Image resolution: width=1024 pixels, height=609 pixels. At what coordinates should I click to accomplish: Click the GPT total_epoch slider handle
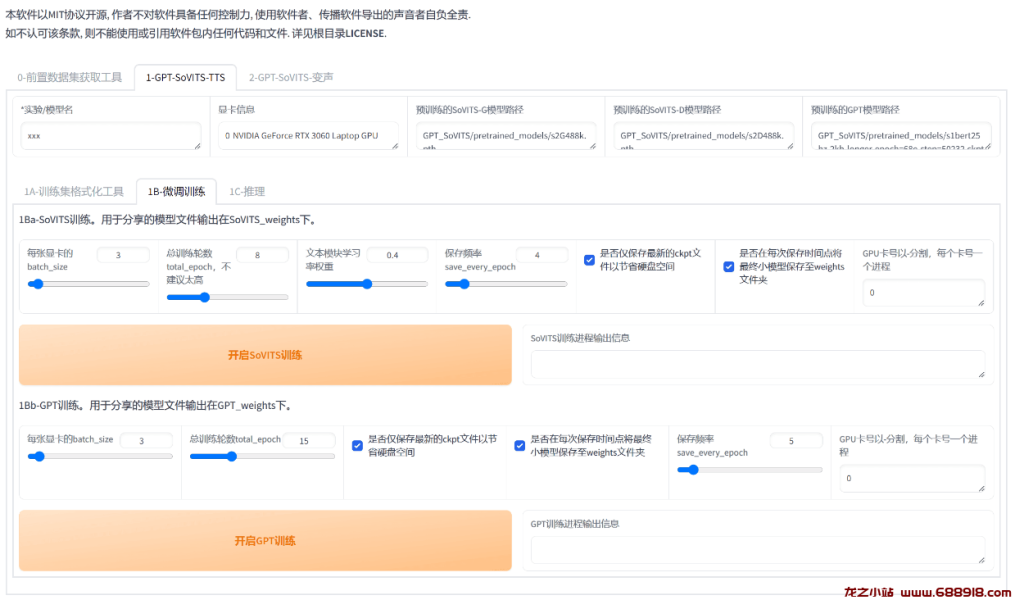tap(232, 456)
